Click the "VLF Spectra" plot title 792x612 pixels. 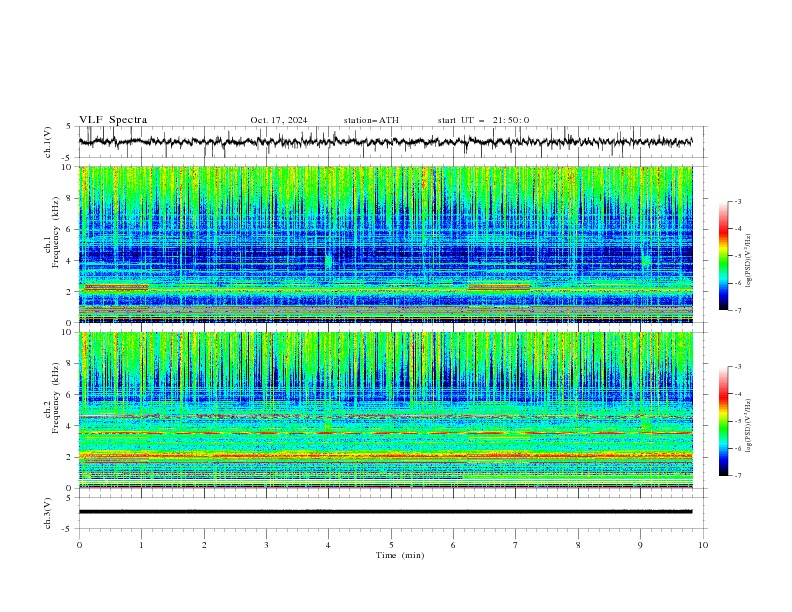point(113,120)
